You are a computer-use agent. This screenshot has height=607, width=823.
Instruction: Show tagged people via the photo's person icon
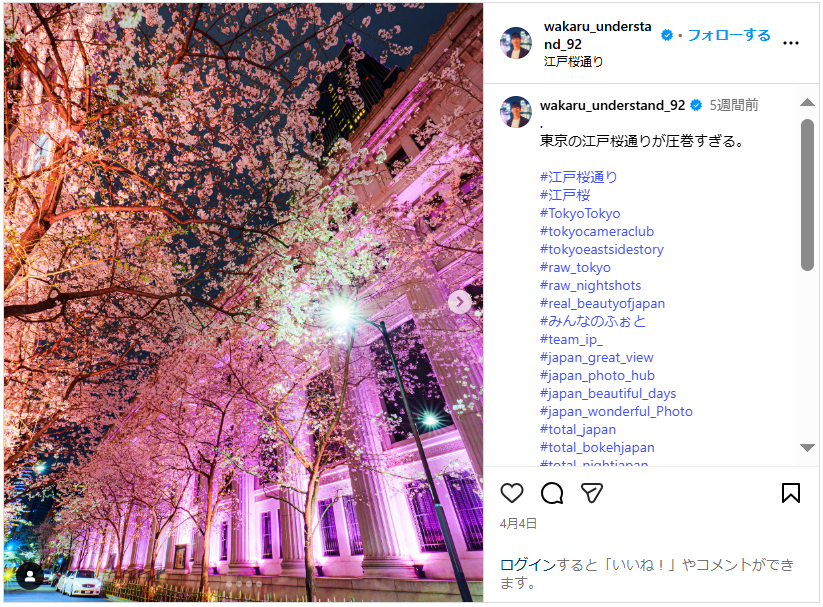(x=30, y=577)
